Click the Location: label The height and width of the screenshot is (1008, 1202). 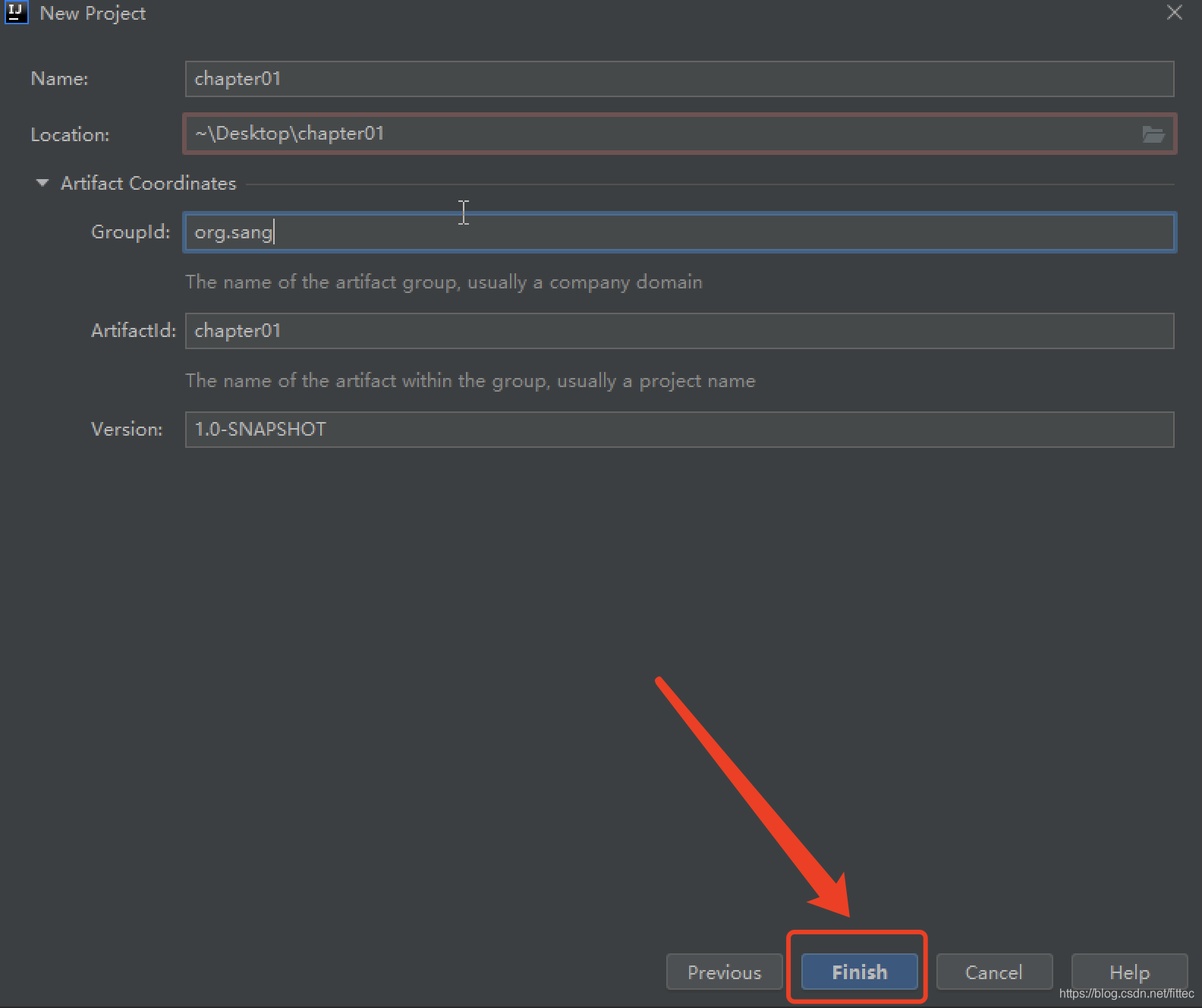[70, 134]
